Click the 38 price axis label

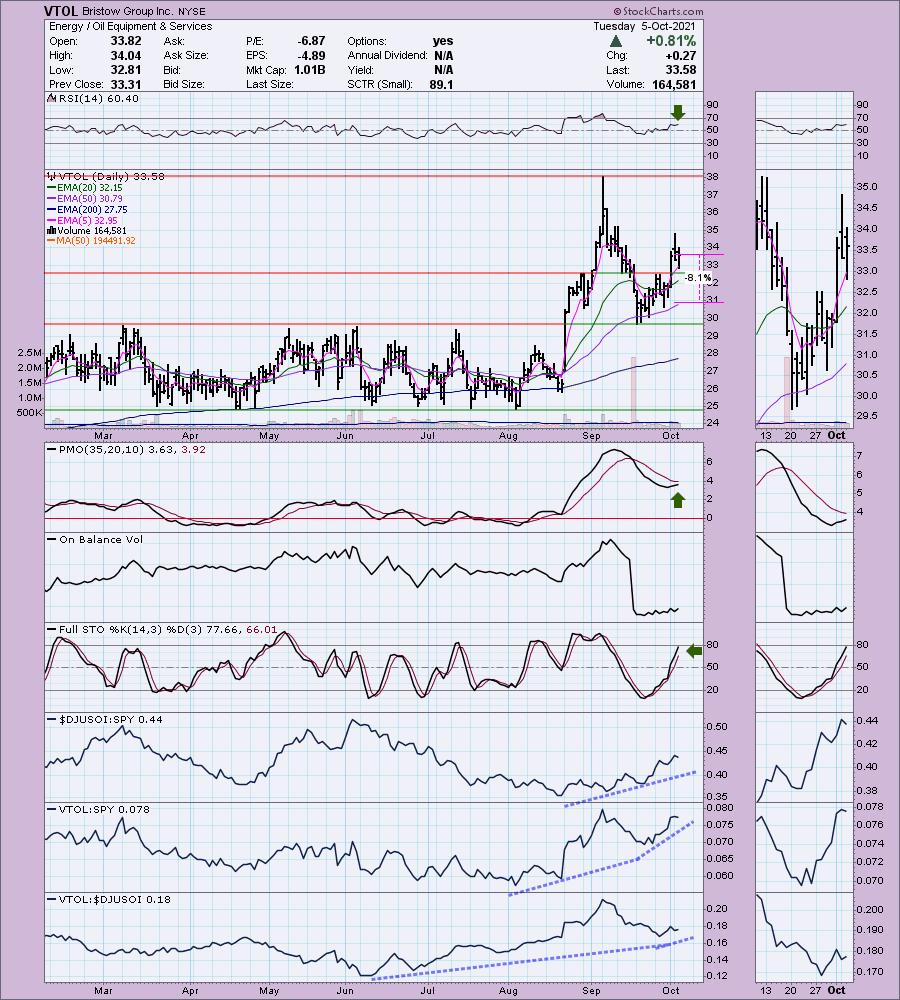[x=712, y=177]
